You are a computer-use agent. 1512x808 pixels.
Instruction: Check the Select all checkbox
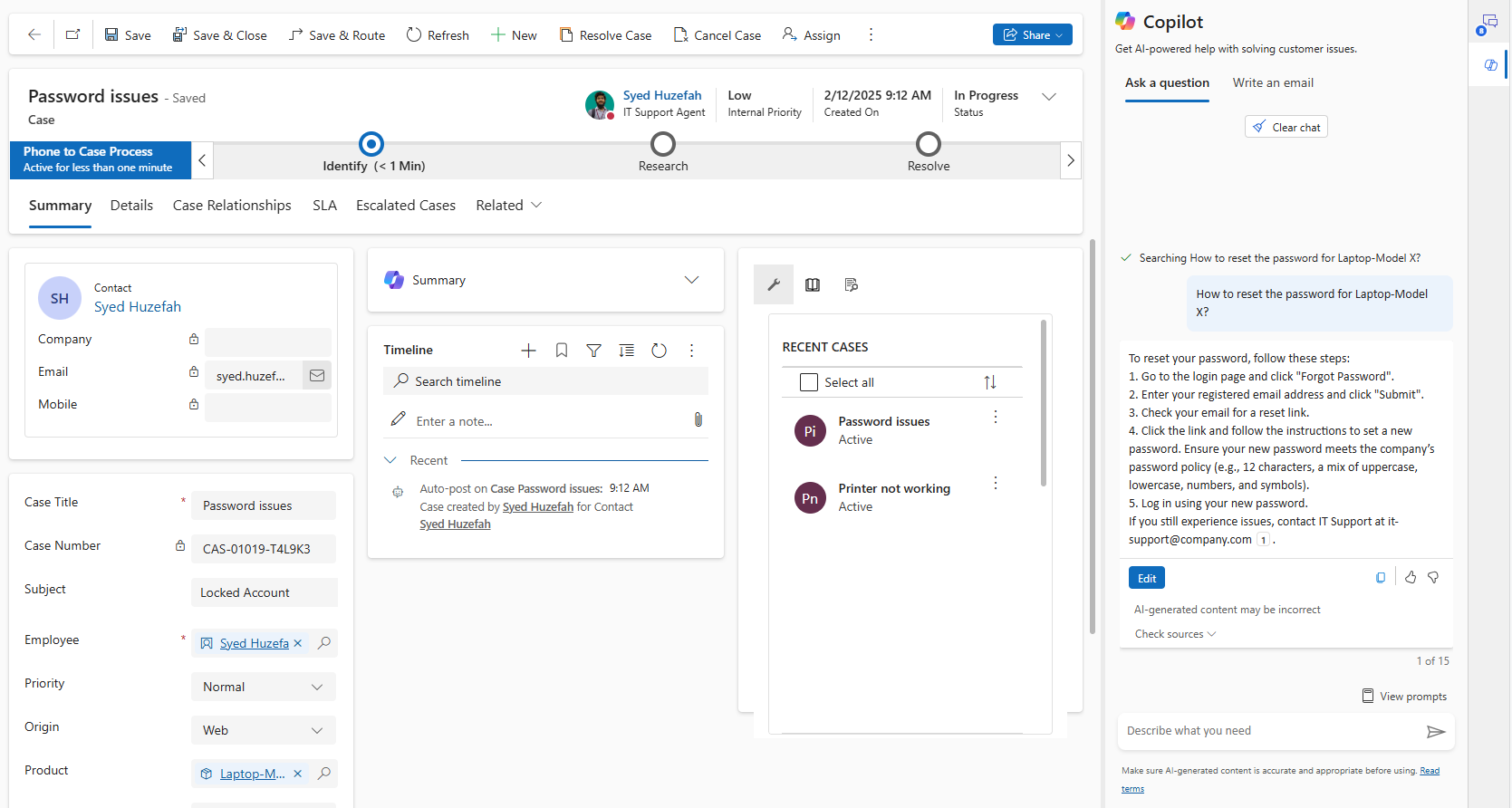809,382
